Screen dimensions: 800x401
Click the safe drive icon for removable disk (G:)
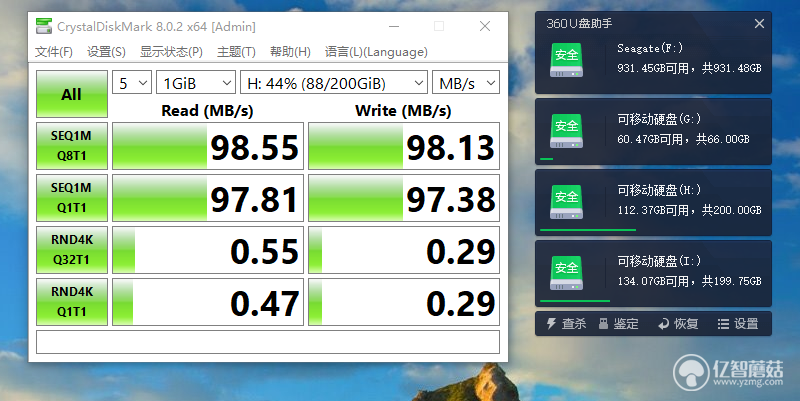(x=566, y=131)
